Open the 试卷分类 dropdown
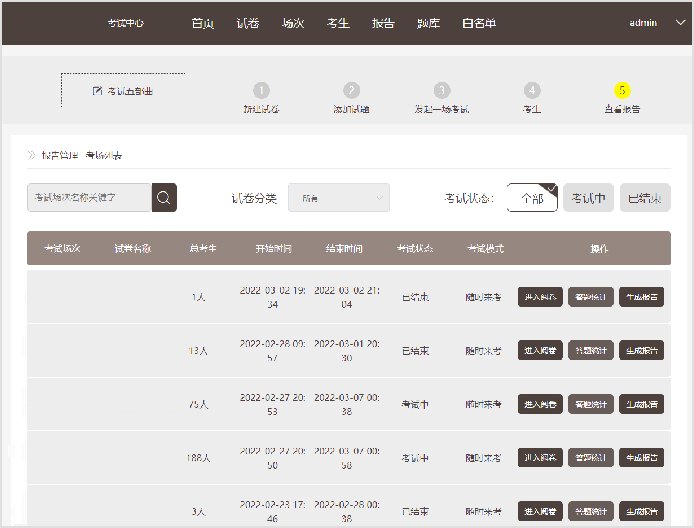 (338, 198)
